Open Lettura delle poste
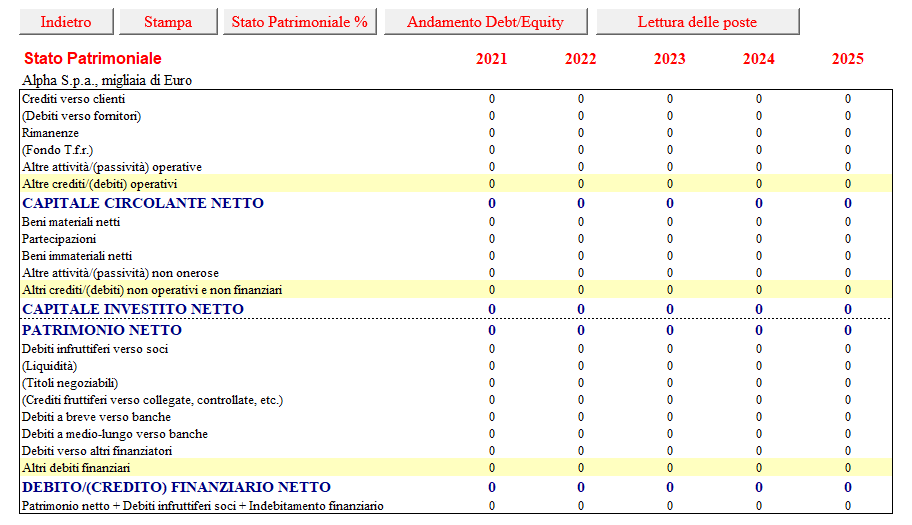Viewport: 912px width, 525px height. (x=697, y=22)
